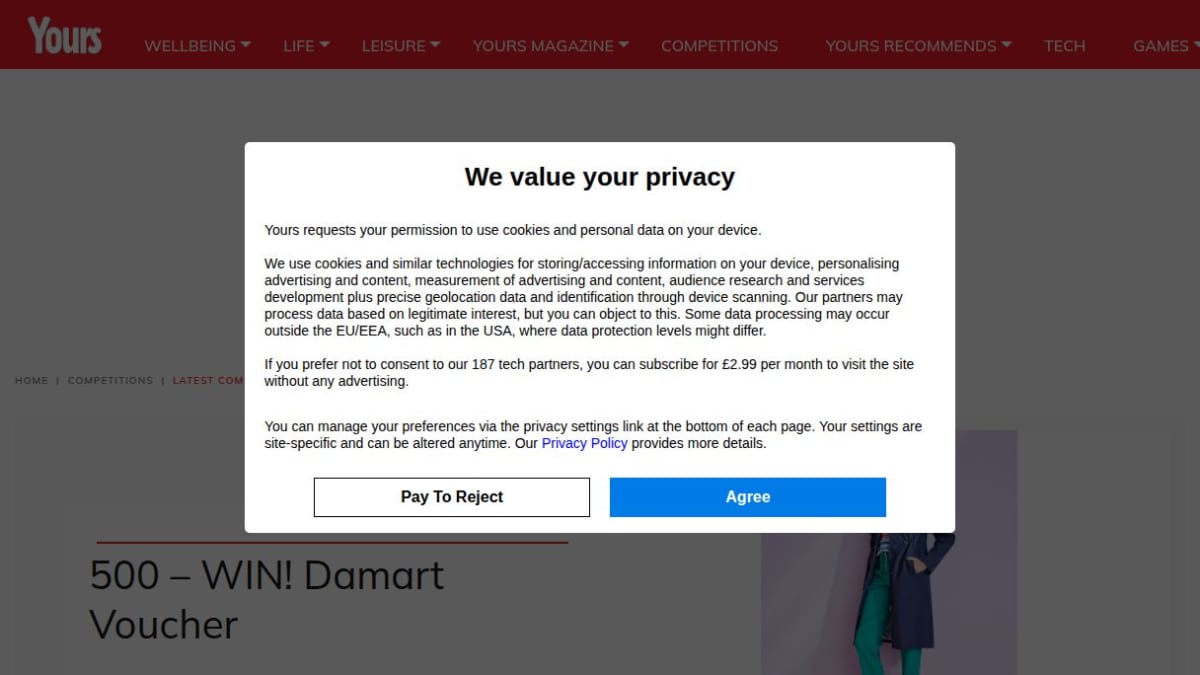The width and height of the screenshot is (1200, 675).
Task: Open the Yours Recommends dropdown arrow
Action: [x=1007, y=44]
